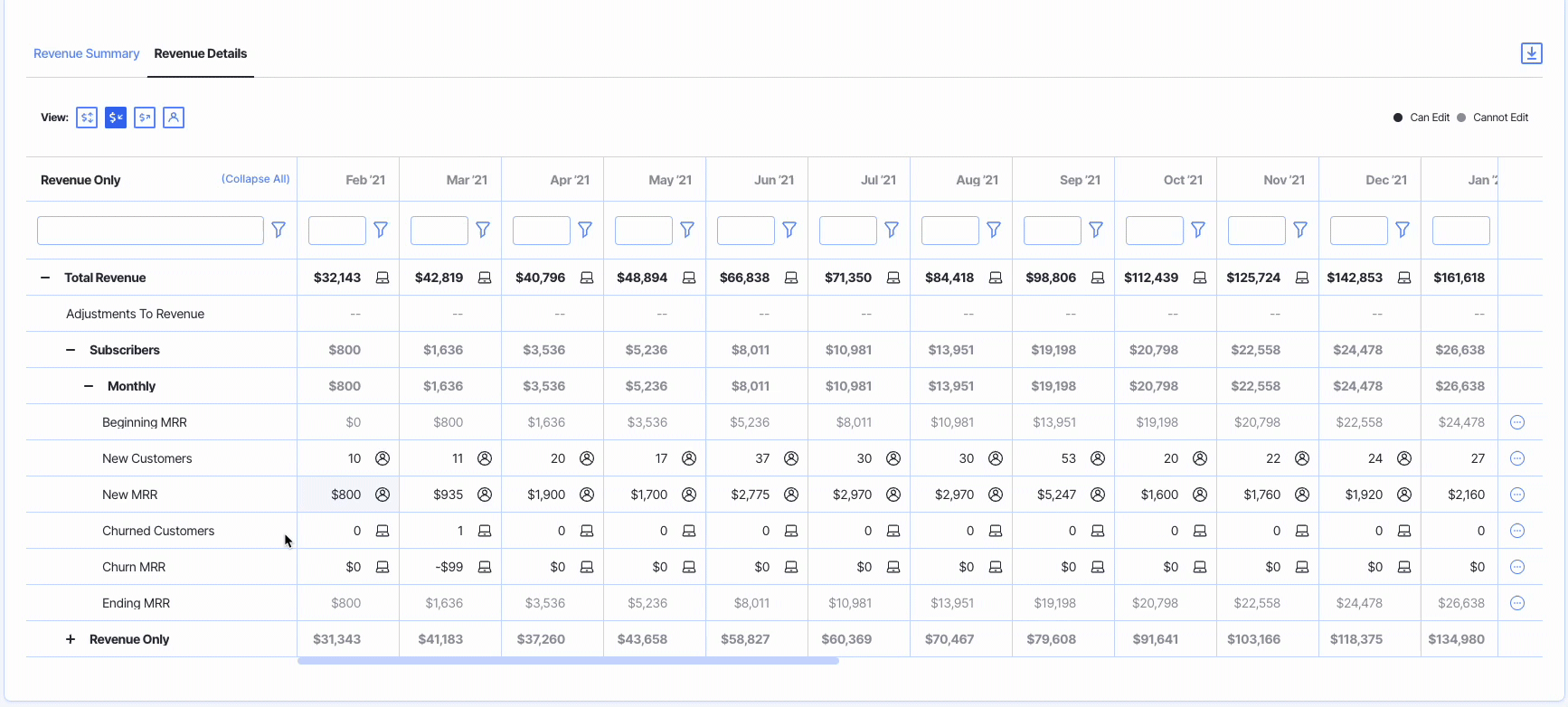This screenshot has height=707, width=1568.
Task: Click the filter funnel icon for Feb '21
Action: pos(381,231)
